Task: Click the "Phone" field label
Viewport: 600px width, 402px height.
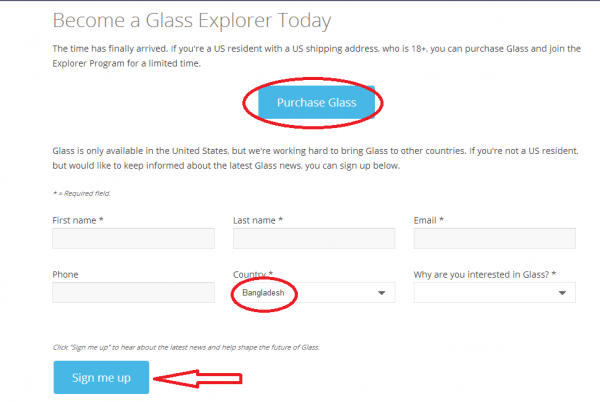Action: click(x=65, y=274)
